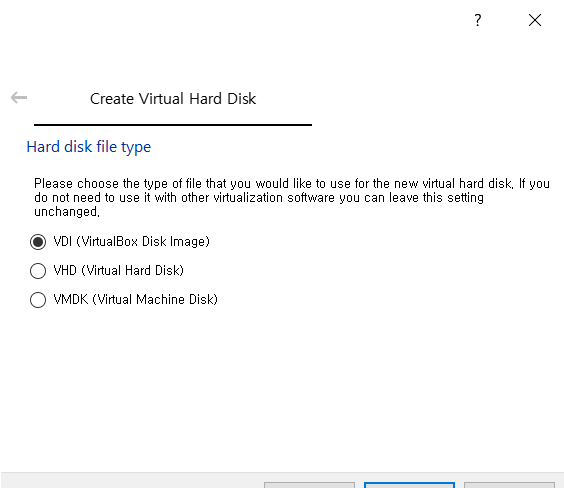Select VDI (VirtualBox Disk Image) option

click(120, 241)
